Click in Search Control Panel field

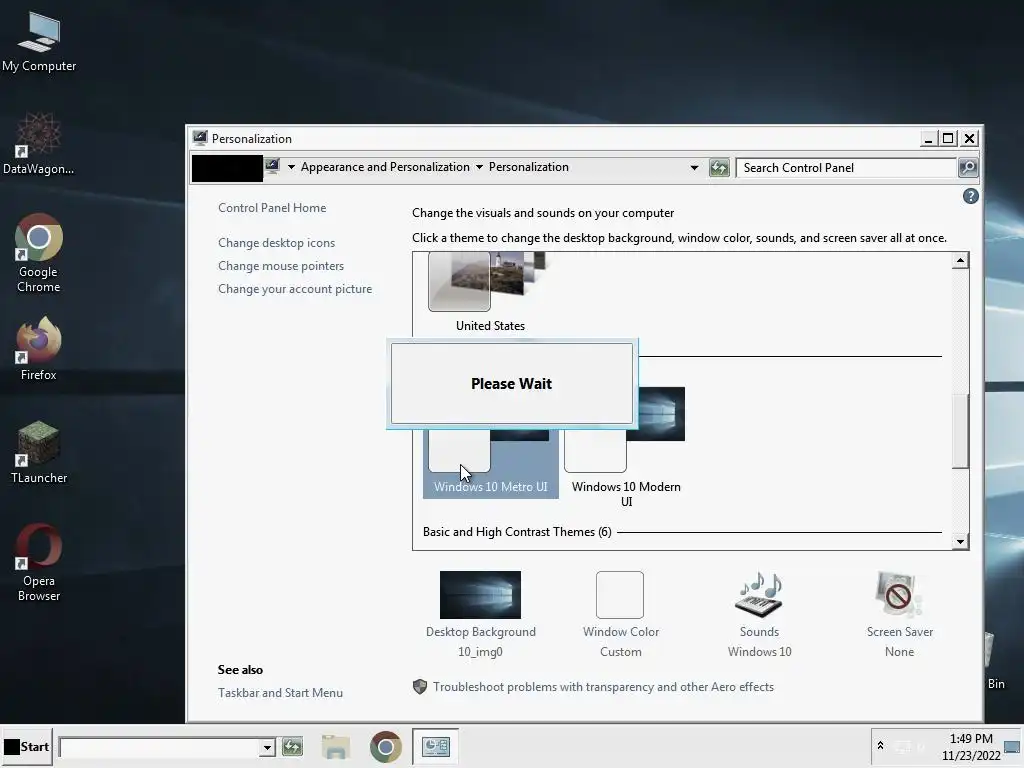(x=847, y=168)
